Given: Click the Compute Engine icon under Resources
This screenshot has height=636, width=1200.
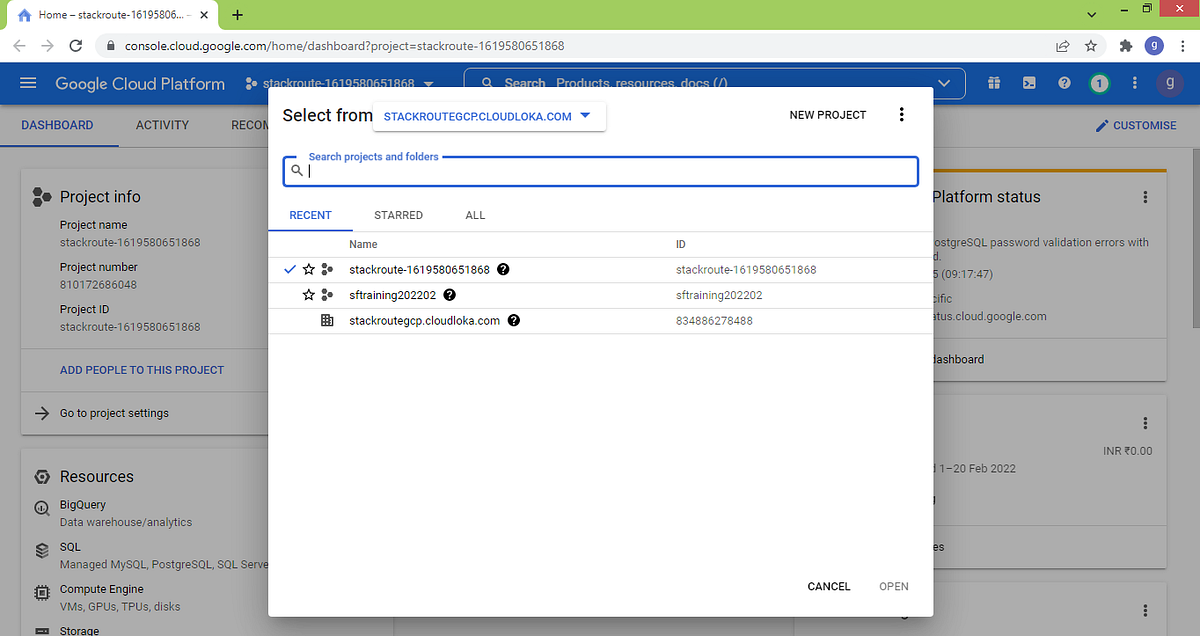Looking at the screenshot, I should [41, 593].
